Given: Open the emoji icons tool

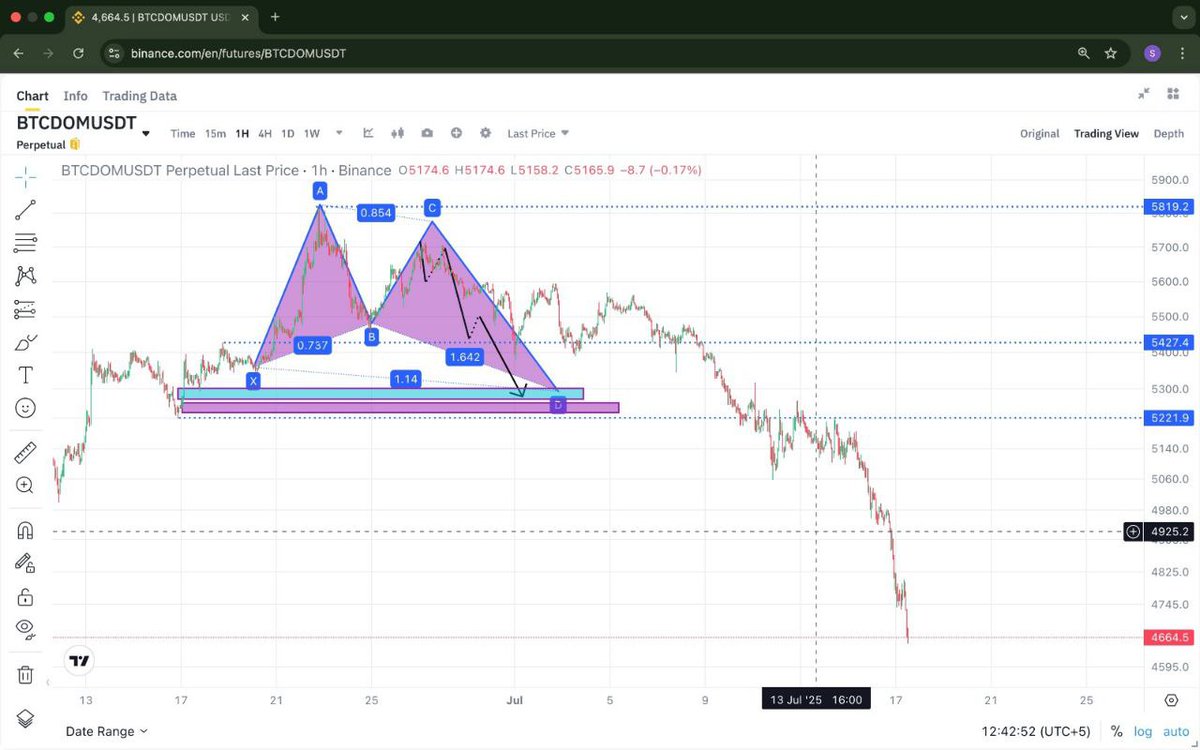Looking at the screenshot, I should click(x=25, y=408).
